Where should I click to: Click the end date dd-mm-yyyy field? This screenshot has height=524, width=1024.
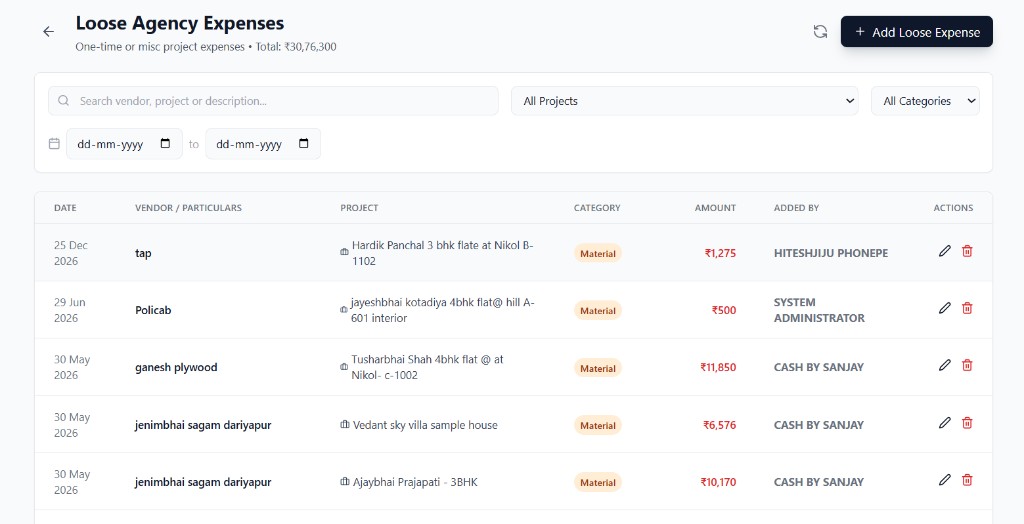point(263,144)
